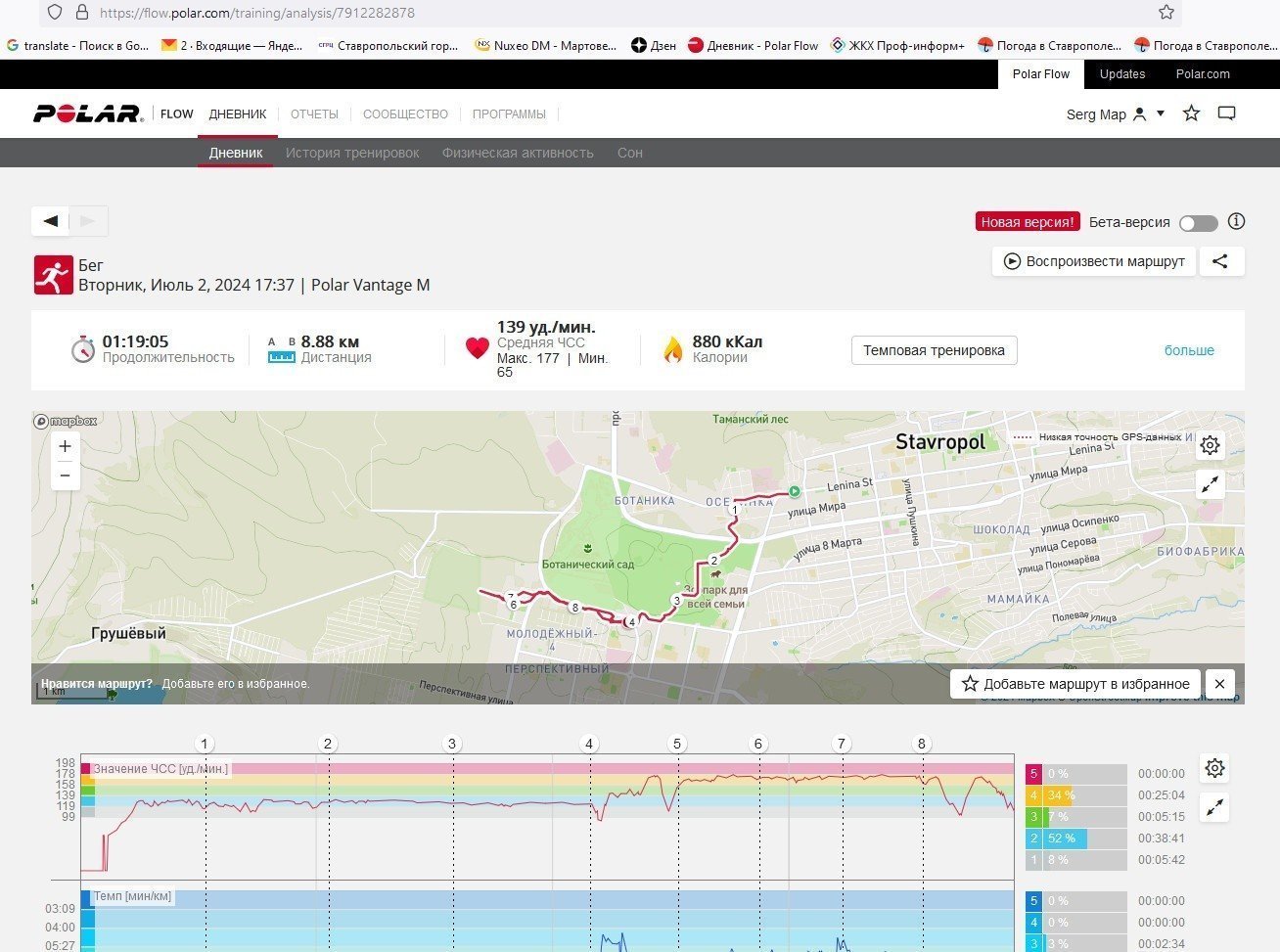Switch to the Физическая активность sub-tab
Screen dimensions: 1280x952
(x=518, y=153)
